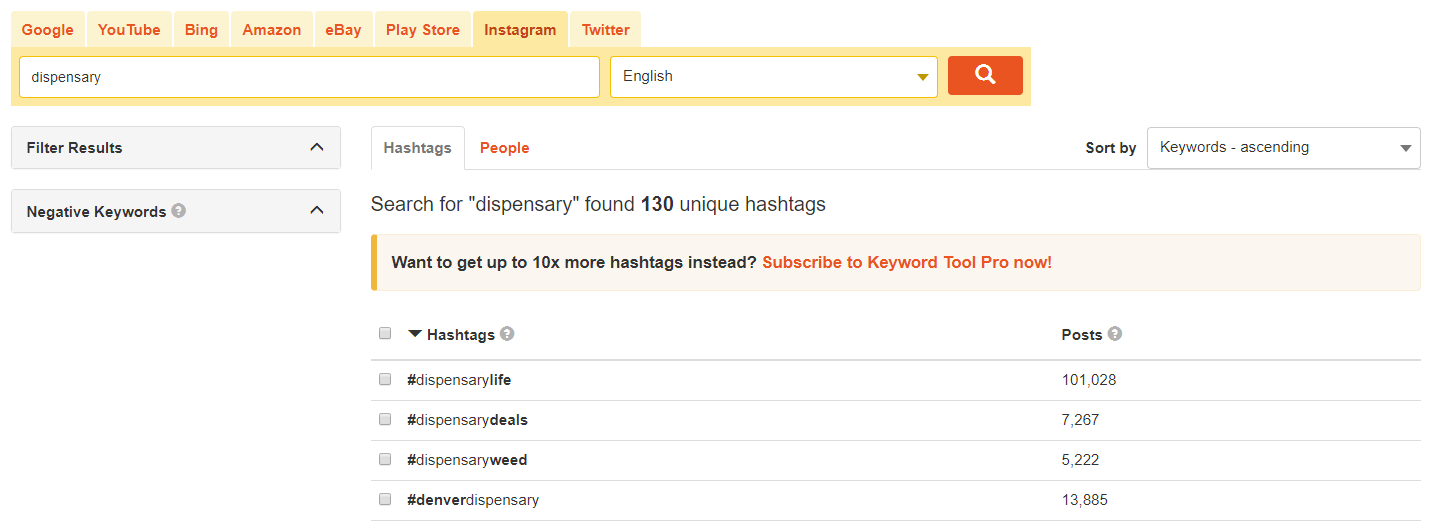This screenshot has height=521, width=1434.
Task: Open the People results tab
Action: (504, 148)
